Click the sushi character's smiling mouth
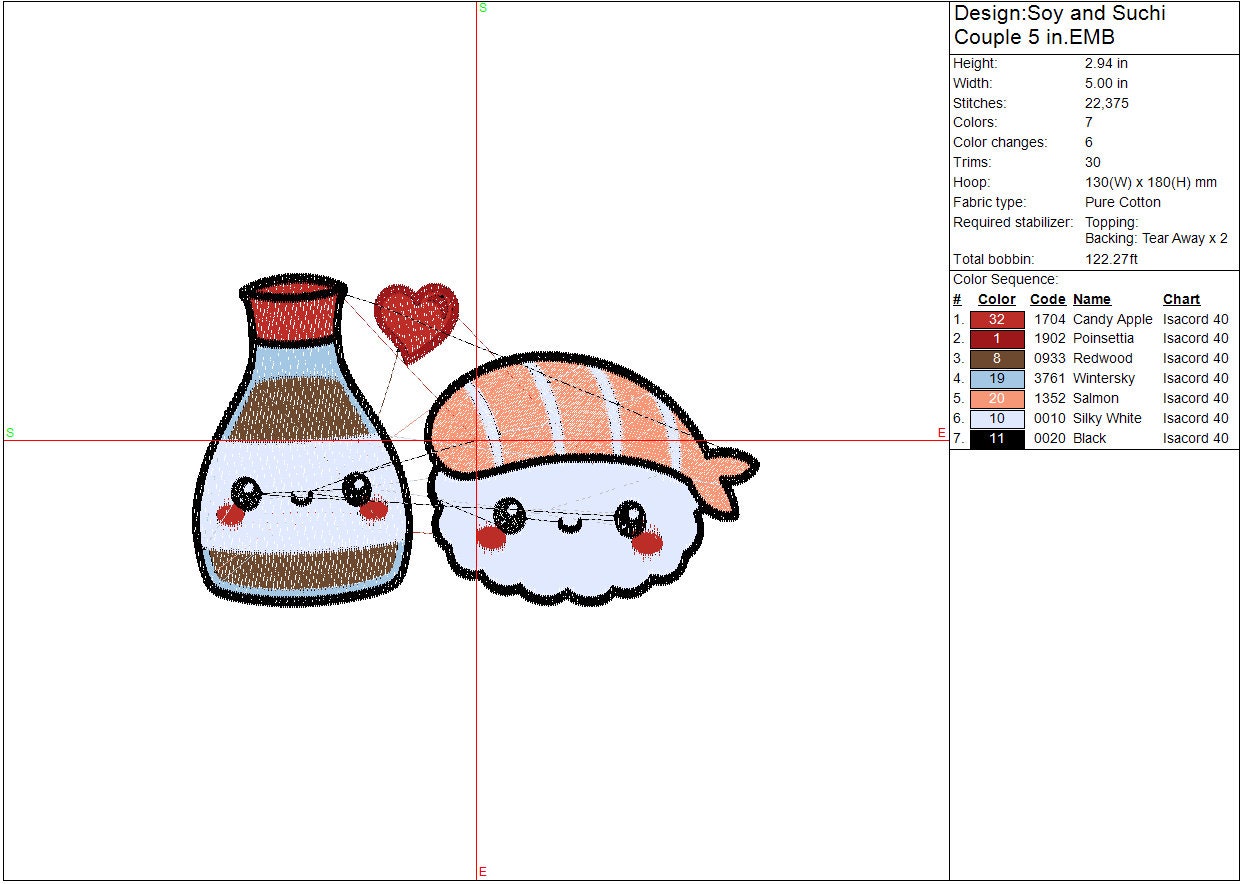Viewport: 1242px width, 884px height. [x=569, y=524]
